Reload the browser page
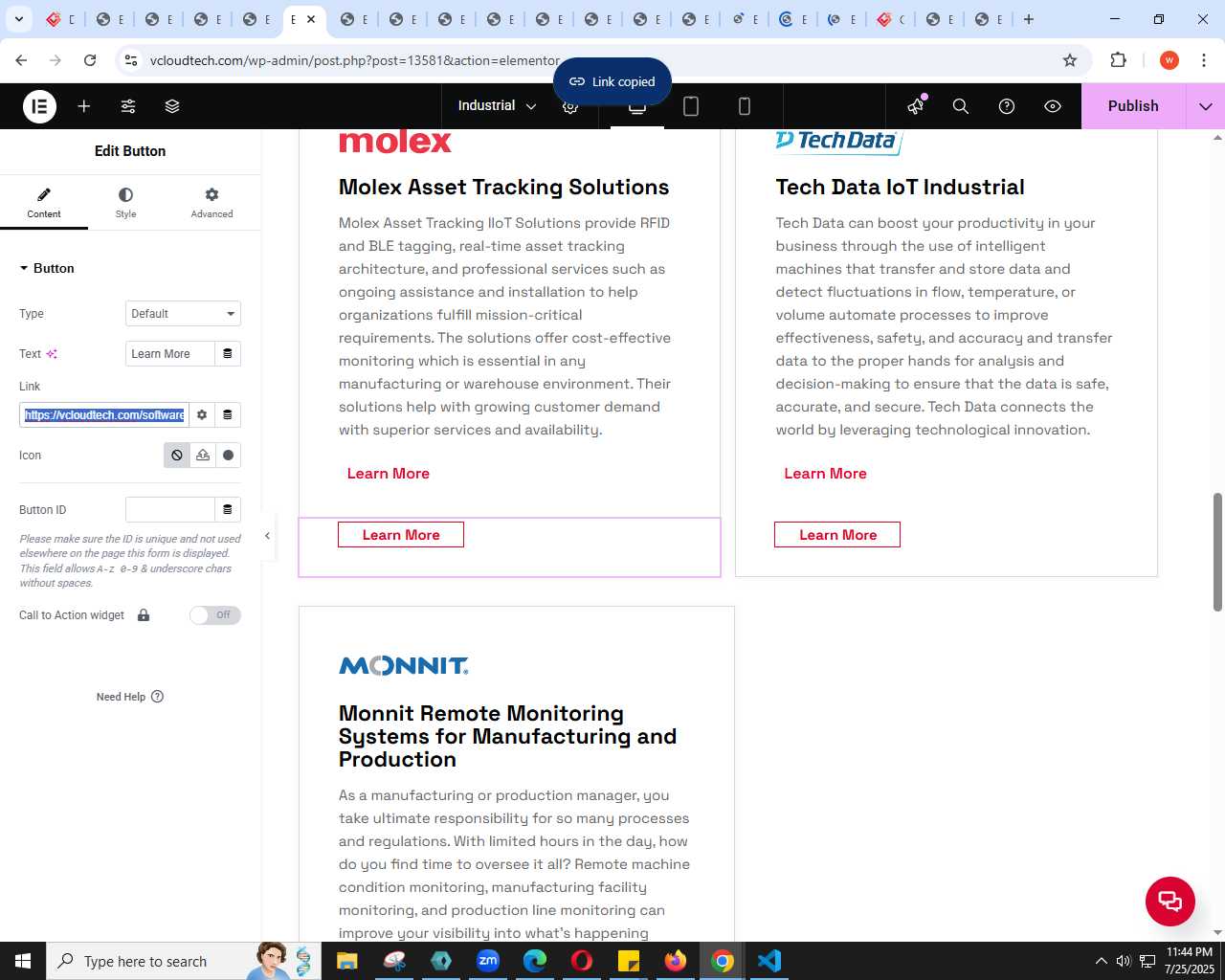Screen dimensions: 1225x980 tap(90, 60)
